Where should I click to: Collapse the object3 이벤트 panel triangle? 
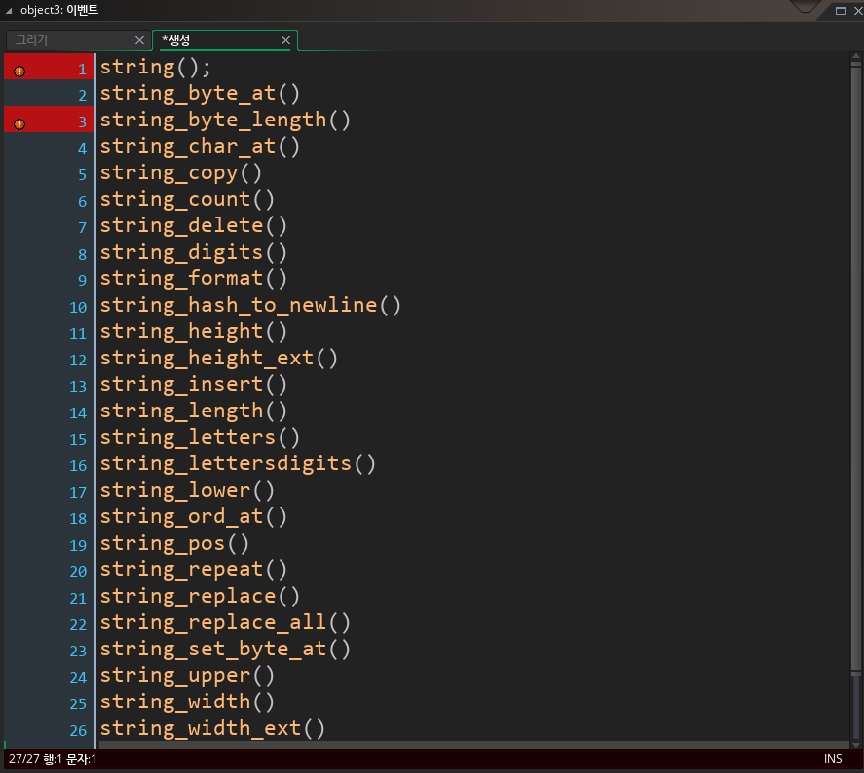9,10
